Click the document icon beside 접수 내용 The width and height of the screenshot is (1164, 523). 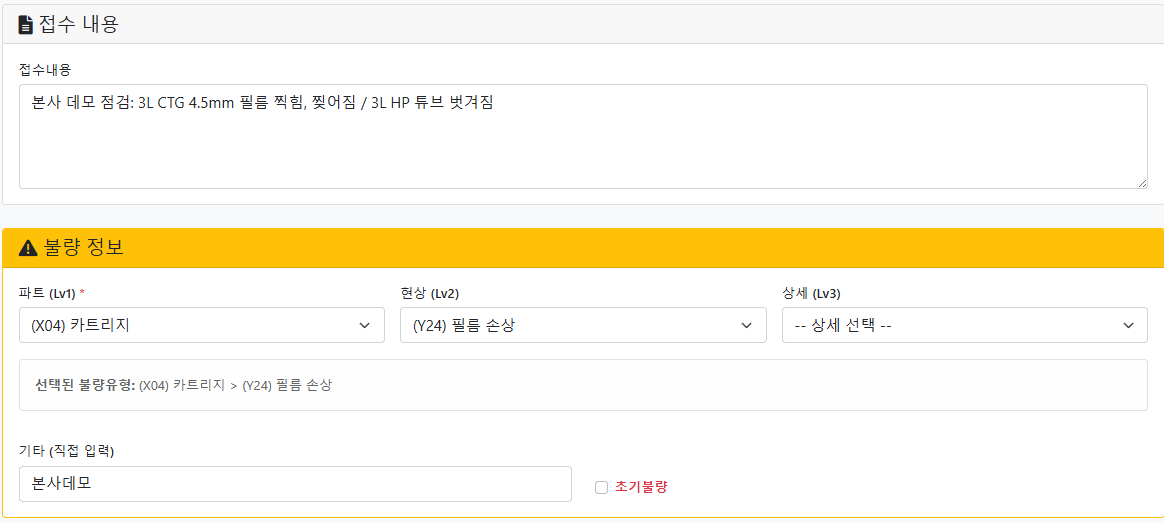26,25
